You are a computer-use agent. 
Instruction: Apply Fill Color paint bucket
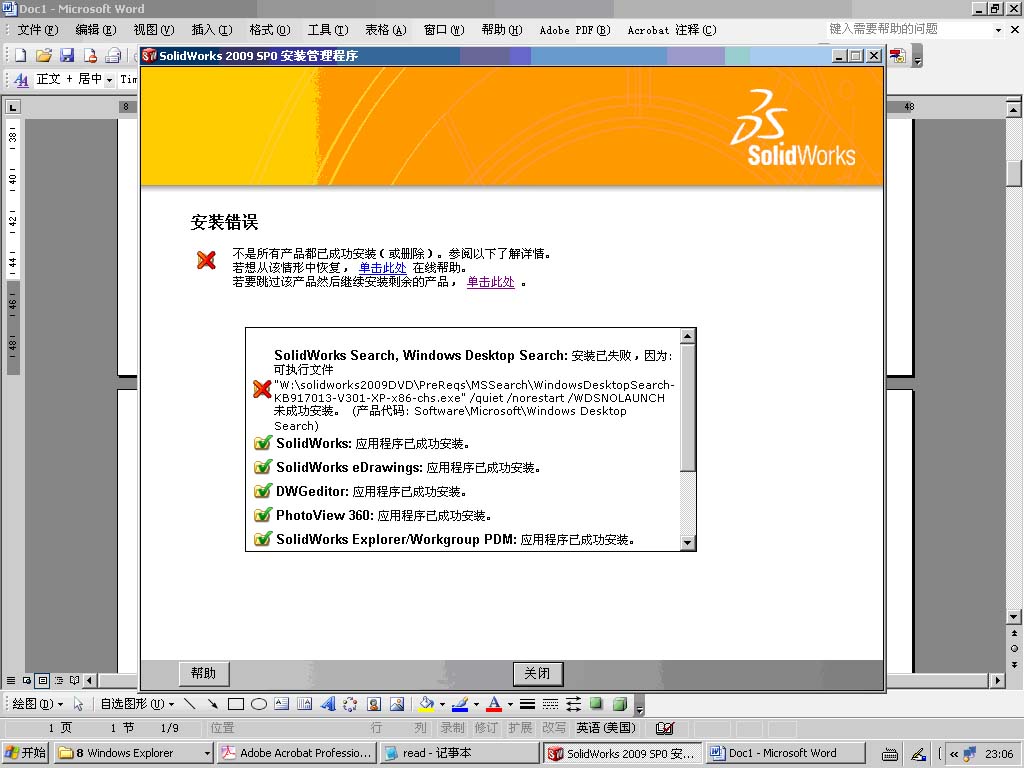click(426, 704)
